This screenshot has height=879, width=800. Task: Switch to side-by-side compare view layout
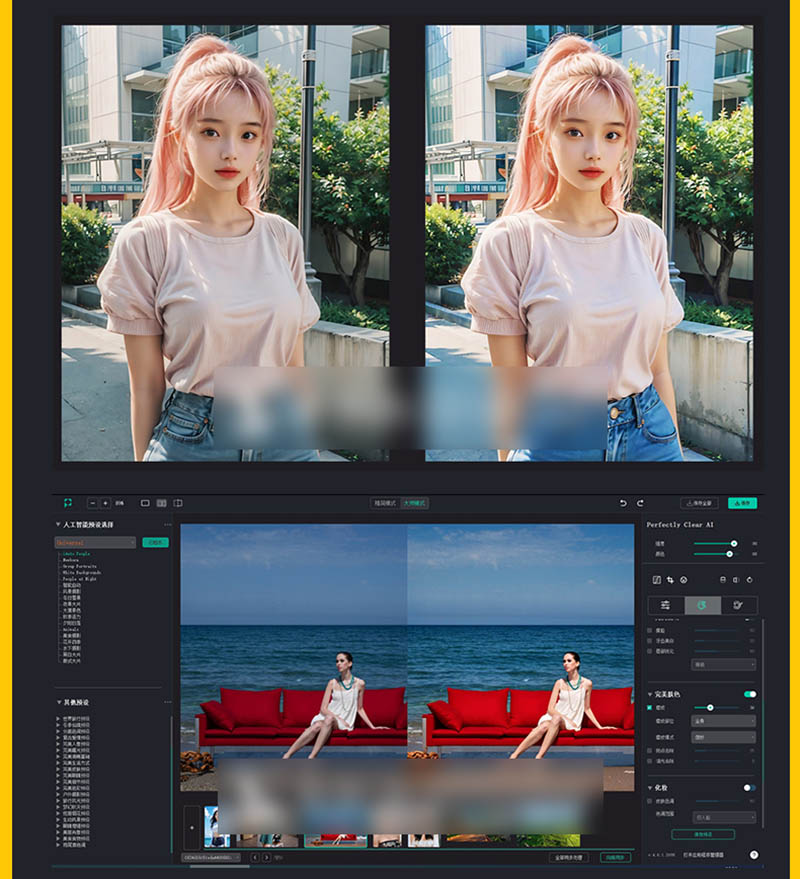click(161, 503)
